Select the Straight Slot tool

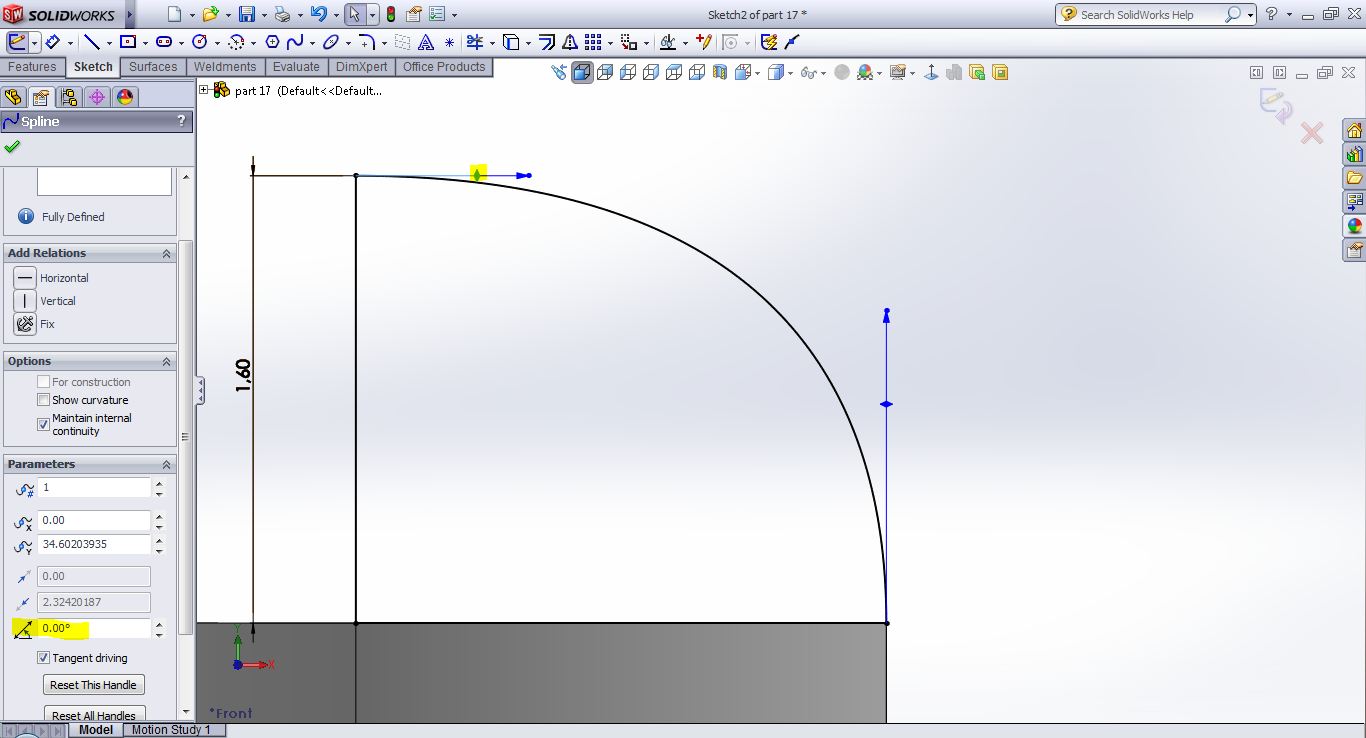point(164,42)
